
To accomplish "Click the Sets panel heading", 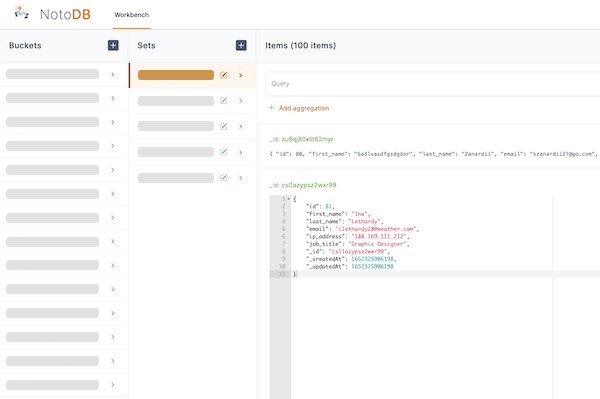I will click(147, 46).
